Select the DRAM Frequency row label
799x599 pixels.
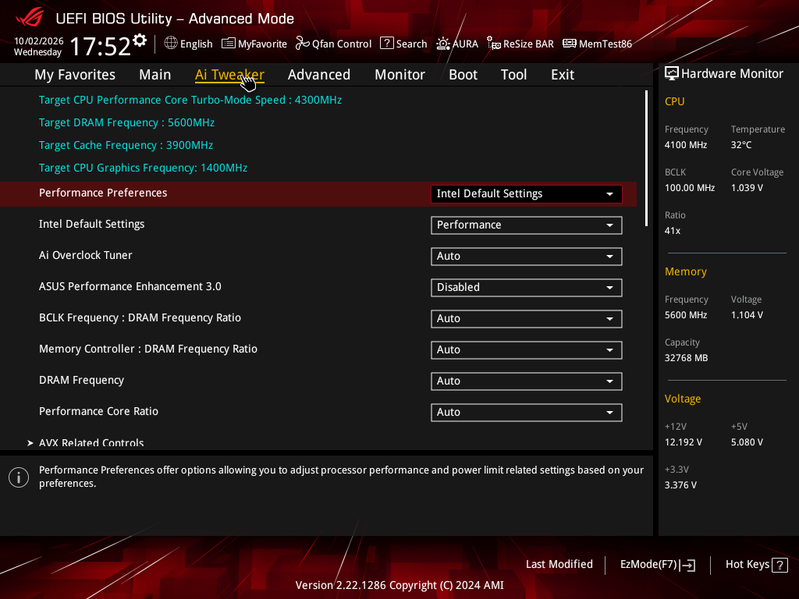[82, 380]
